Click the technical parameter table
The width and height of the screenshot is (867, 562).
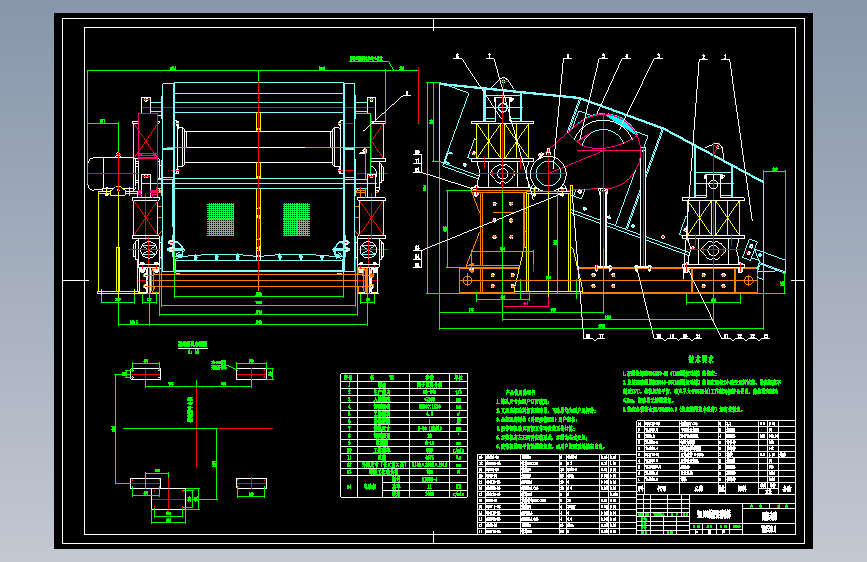(404, 436)
